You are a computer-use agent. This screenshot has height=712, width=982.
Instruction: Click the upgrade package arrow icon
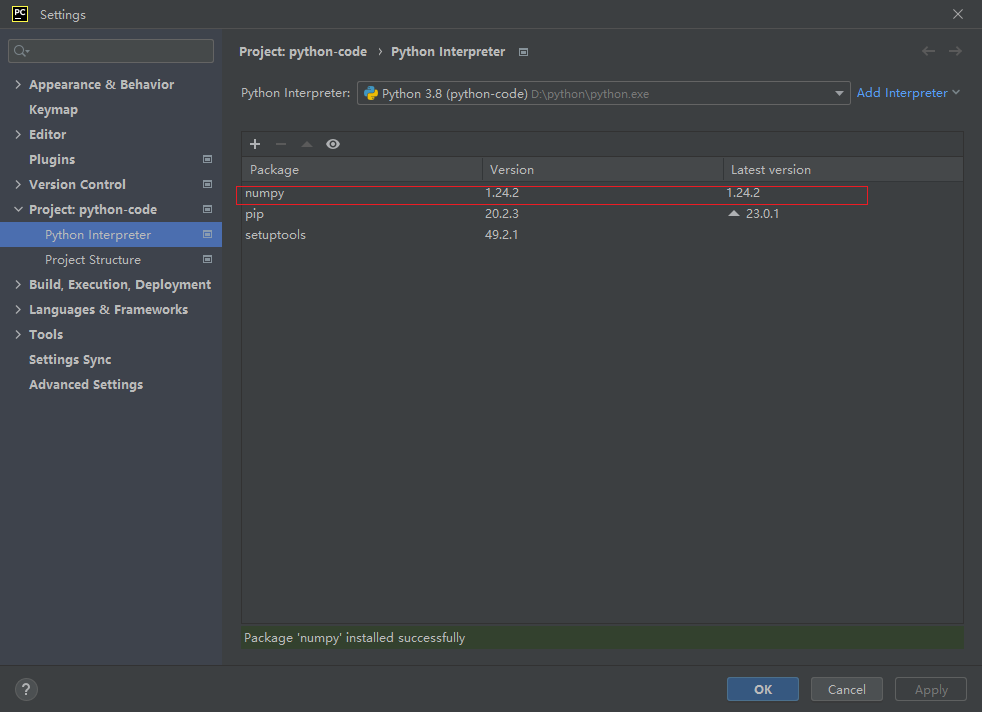tap(307, 144)
